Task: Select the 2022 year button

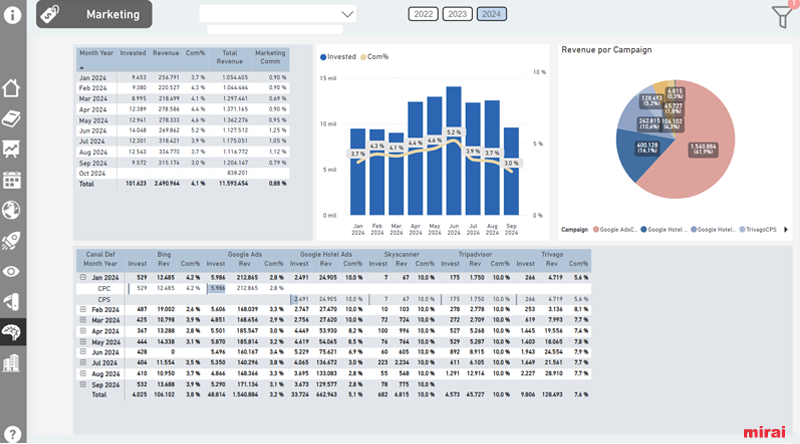Action: 423,14
